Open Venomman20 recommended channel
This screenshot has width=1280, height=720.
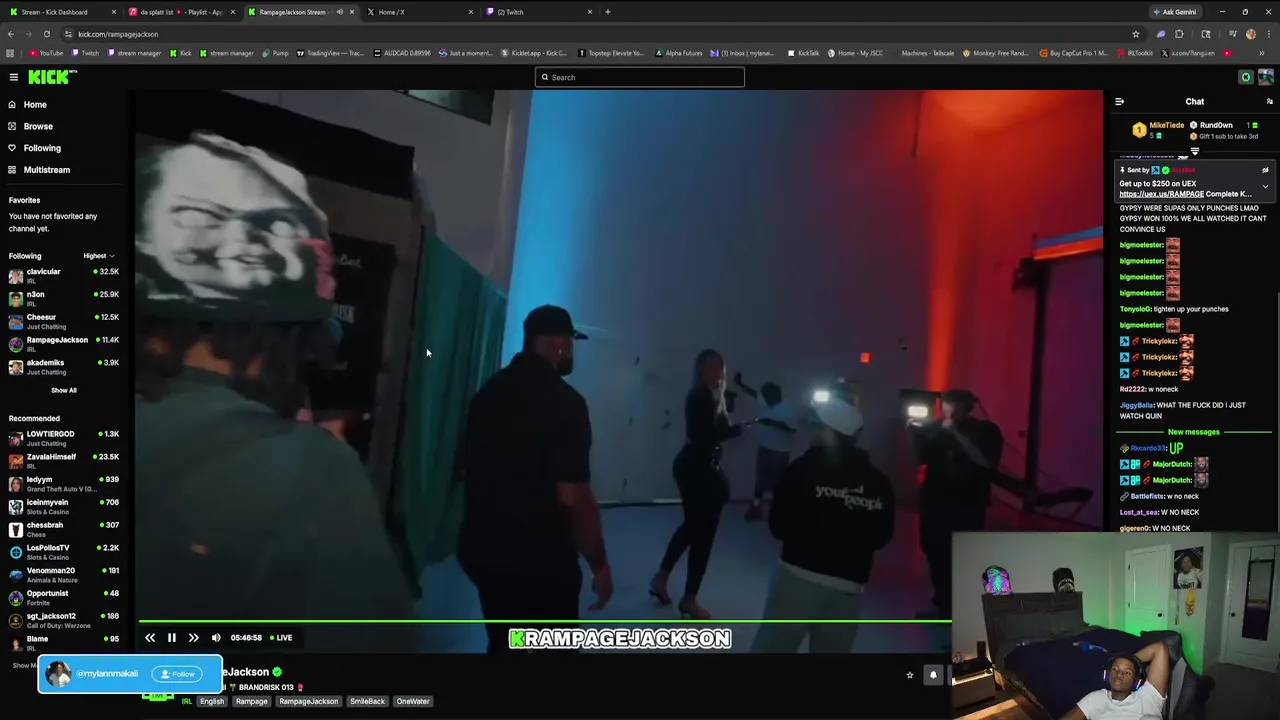(64, 575)
